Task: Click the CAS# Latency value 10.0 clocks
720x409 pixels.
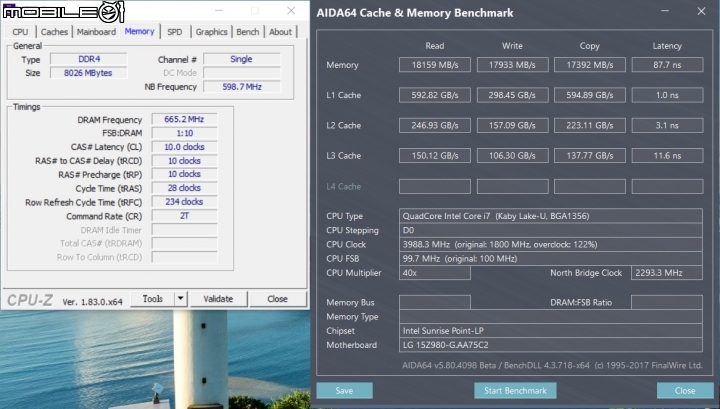Action: pyautogui.click(x=184, y=147)
